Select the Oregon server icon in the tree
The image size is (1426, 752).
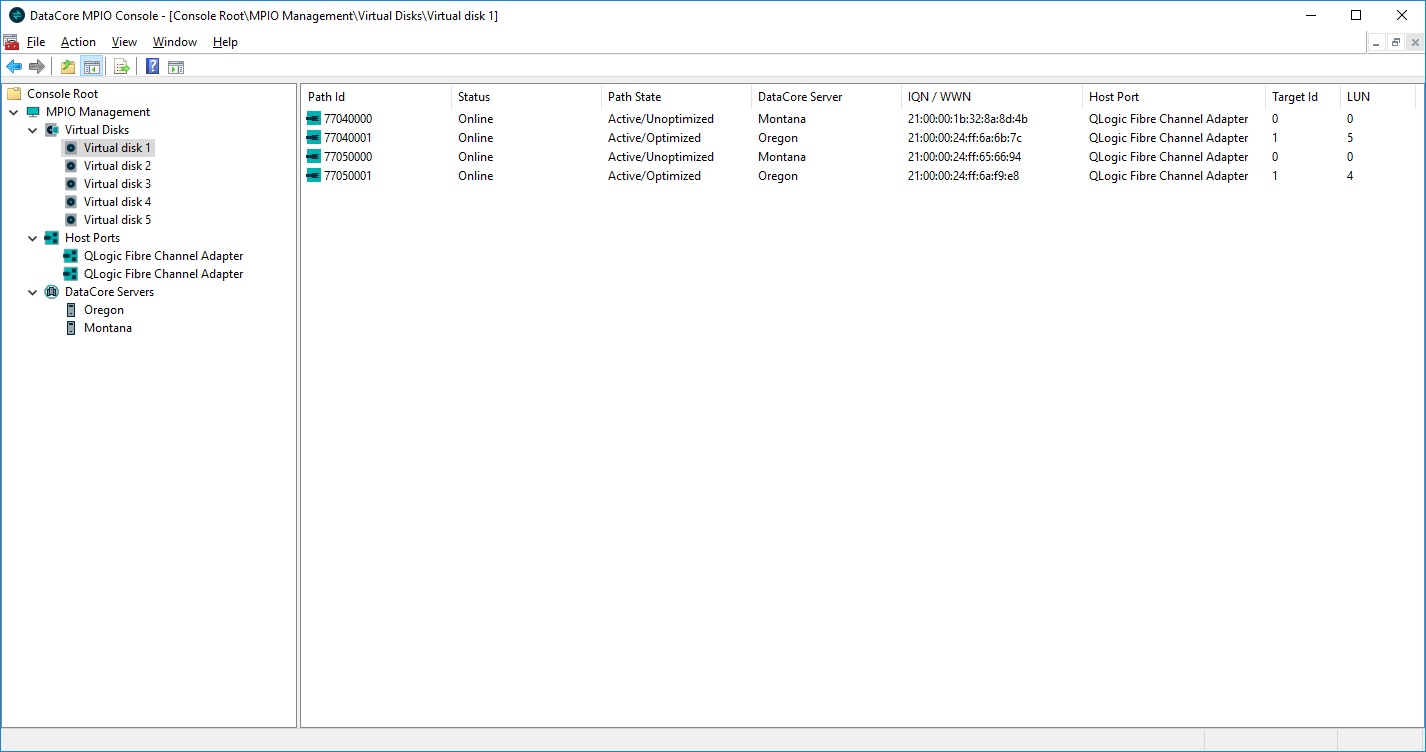click(x=71, y=310)
